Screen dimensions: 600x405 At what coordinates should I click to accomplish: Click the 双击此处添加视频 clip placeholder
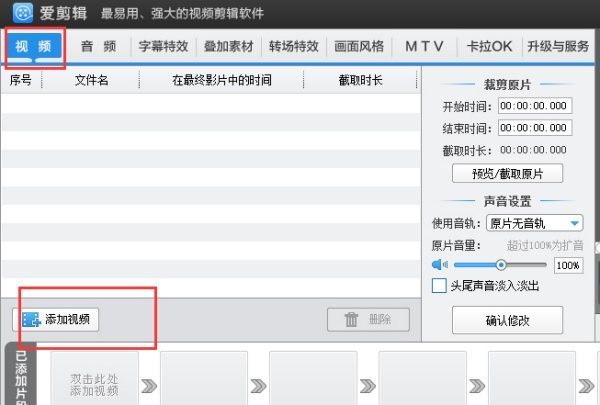(95, 378)
